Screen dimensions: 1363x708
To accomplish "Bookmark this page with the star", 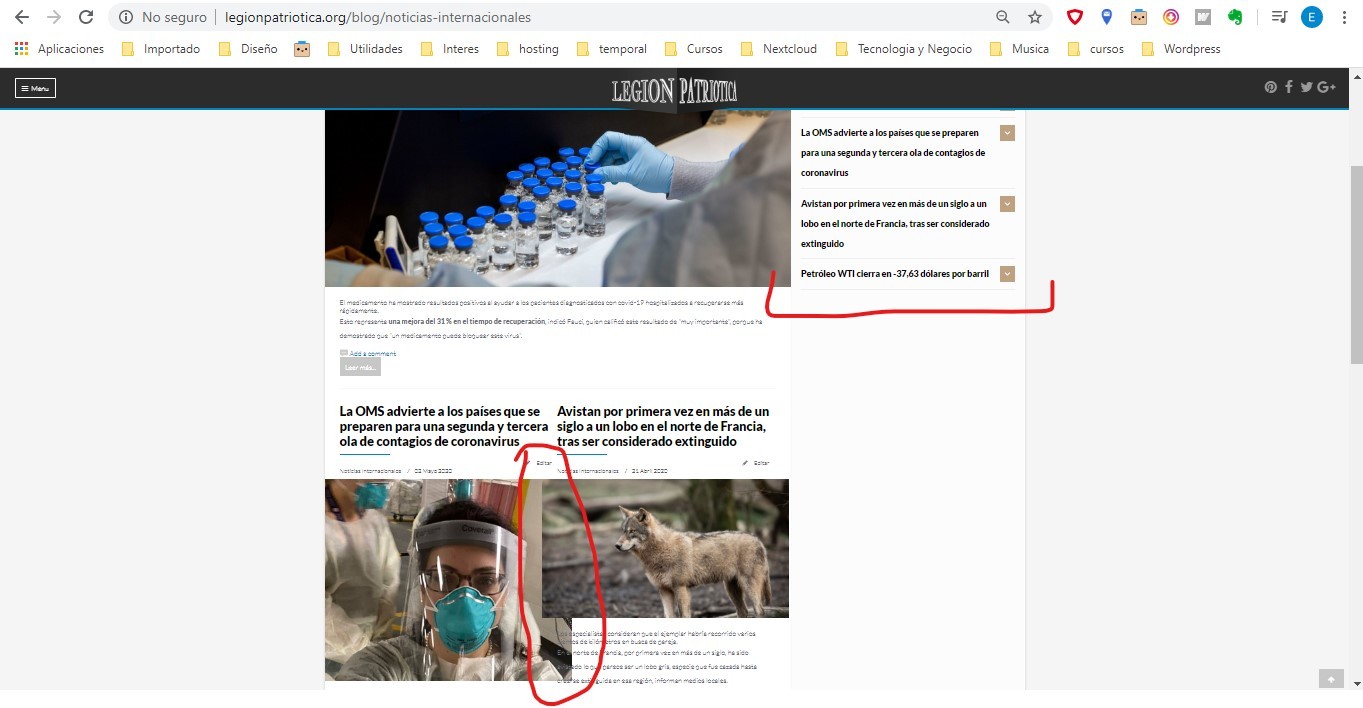I will [1035, 17].
